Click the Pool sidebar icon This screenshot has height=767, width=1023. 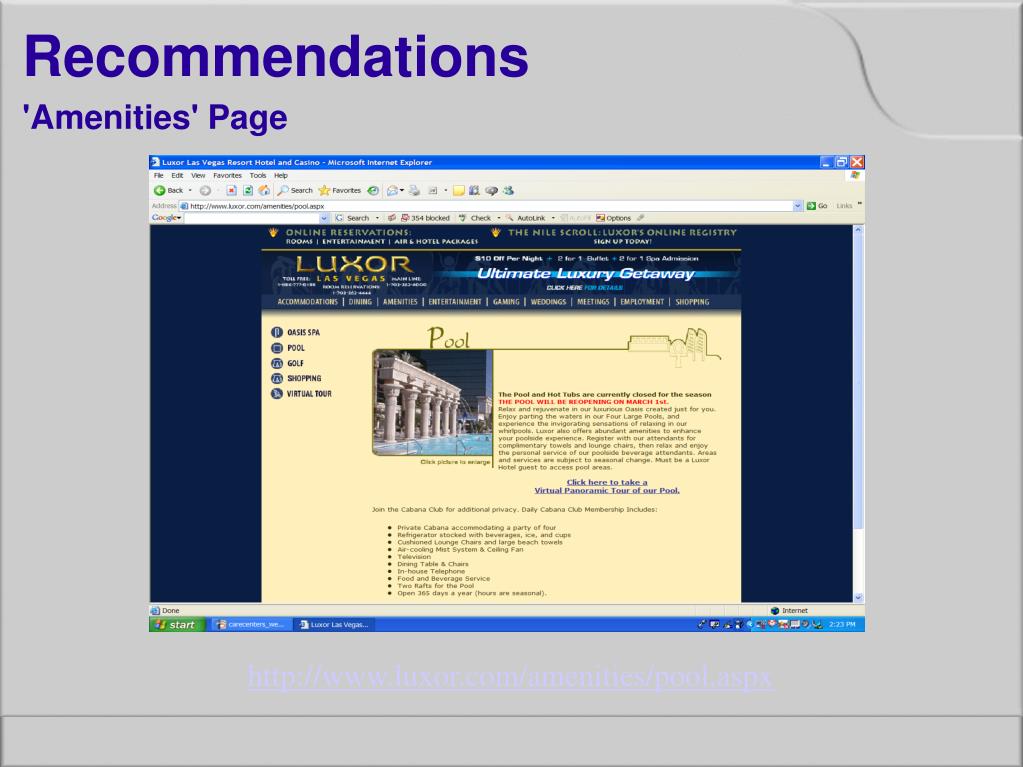pos(277,348)
